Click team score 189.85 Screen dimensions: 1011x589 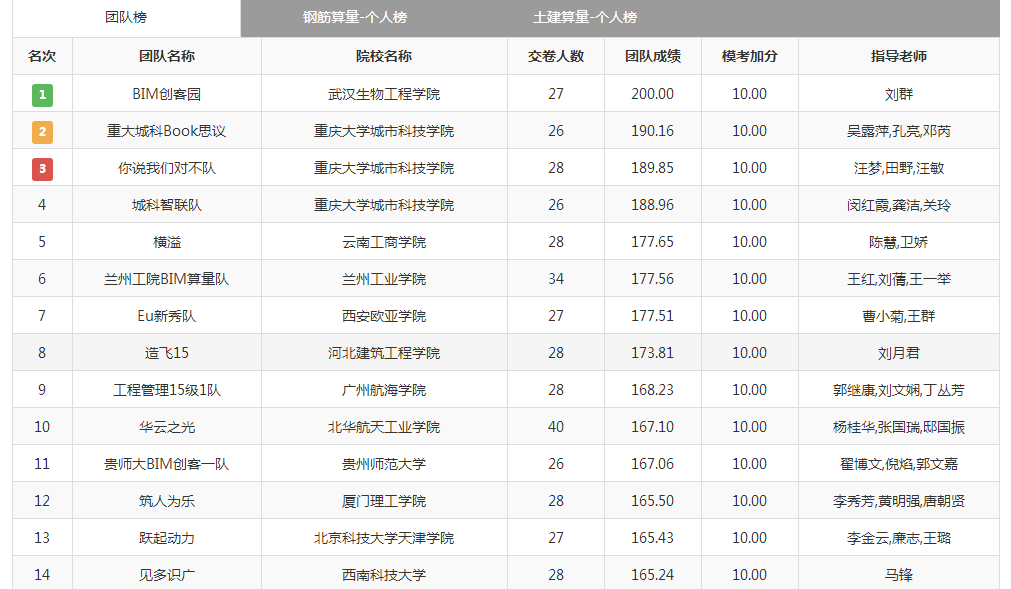pyautogui.click(x=653, y=168)
